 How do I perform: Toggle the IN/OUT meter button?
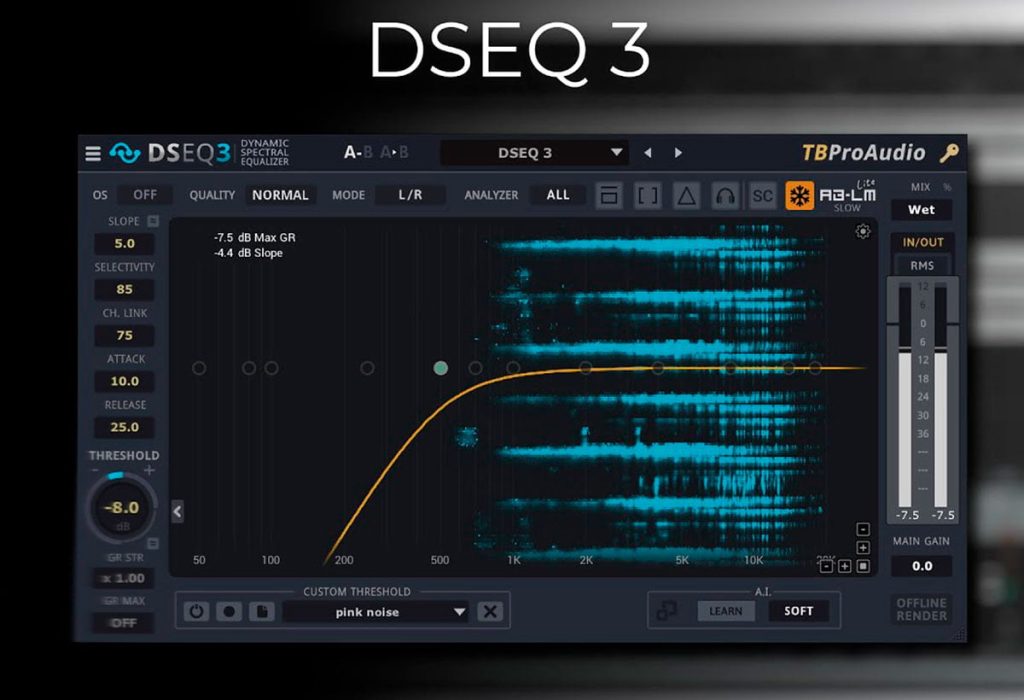coord(922,242)
